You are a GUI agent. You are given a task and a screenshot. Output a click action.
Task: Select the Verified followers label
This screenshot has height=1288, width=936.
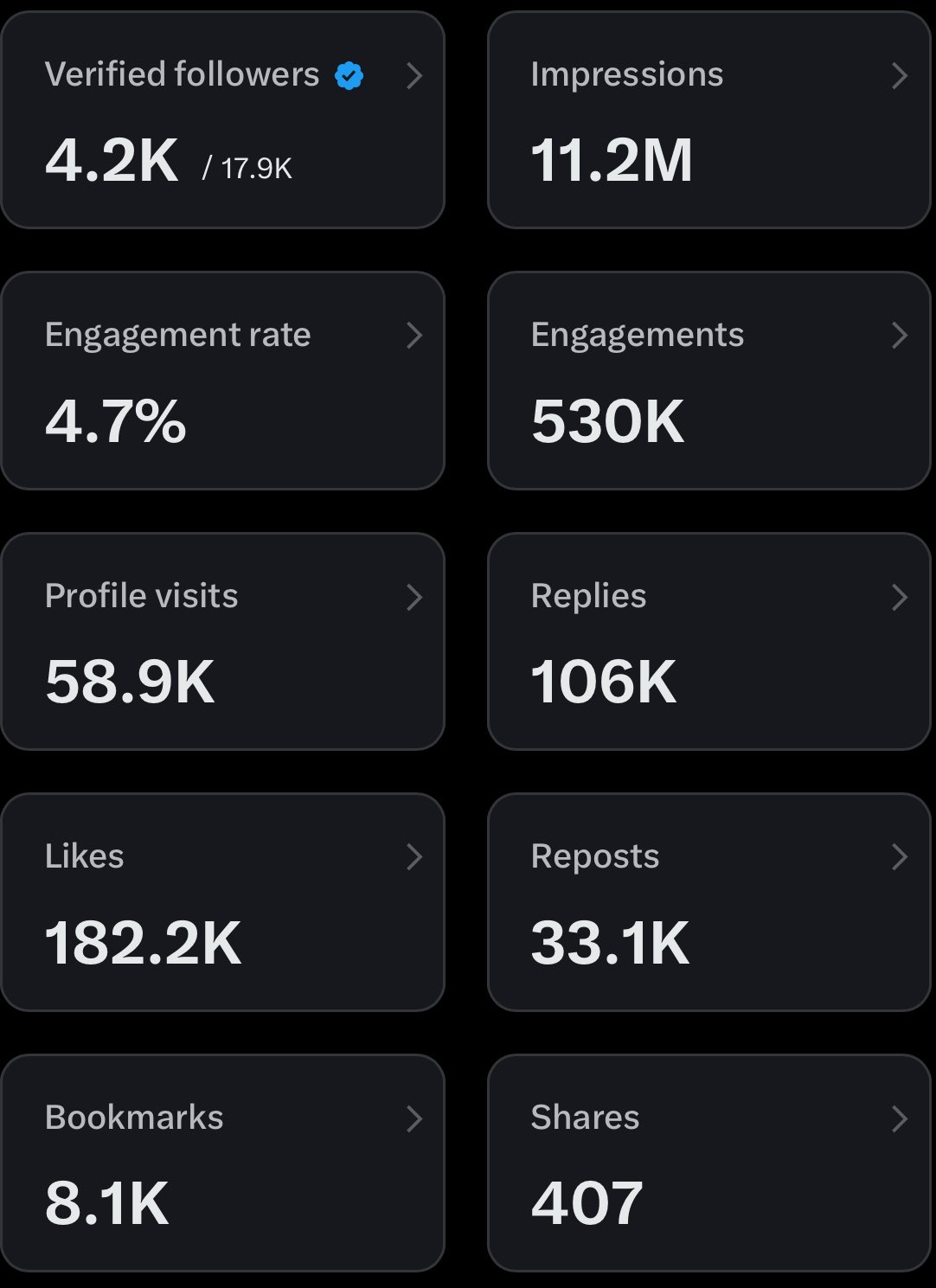click(x=182, y=74)
